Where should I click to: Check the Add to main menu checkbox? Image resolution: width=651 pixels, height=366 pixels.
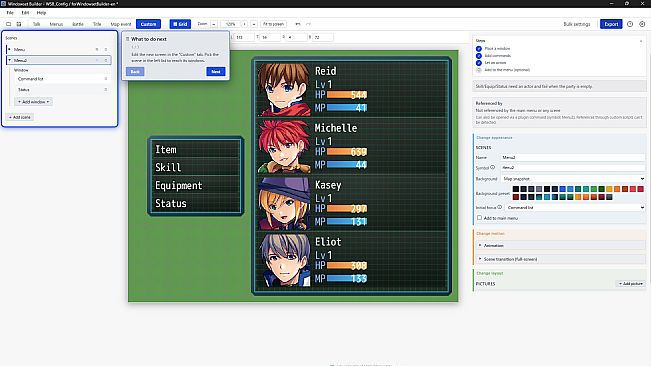(x=480, y=217)
